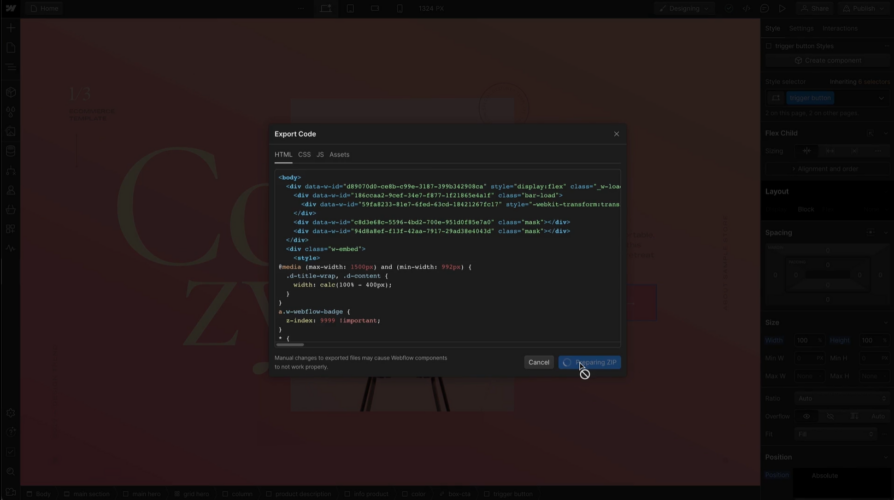Switch to the JS tab
The image size is (894, 500).
click(320, 155)
